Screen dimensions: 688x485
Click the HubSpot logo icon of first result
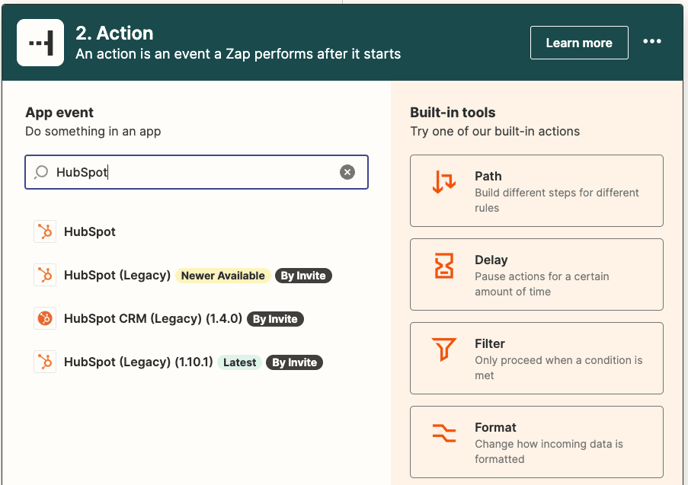point(45,232)
